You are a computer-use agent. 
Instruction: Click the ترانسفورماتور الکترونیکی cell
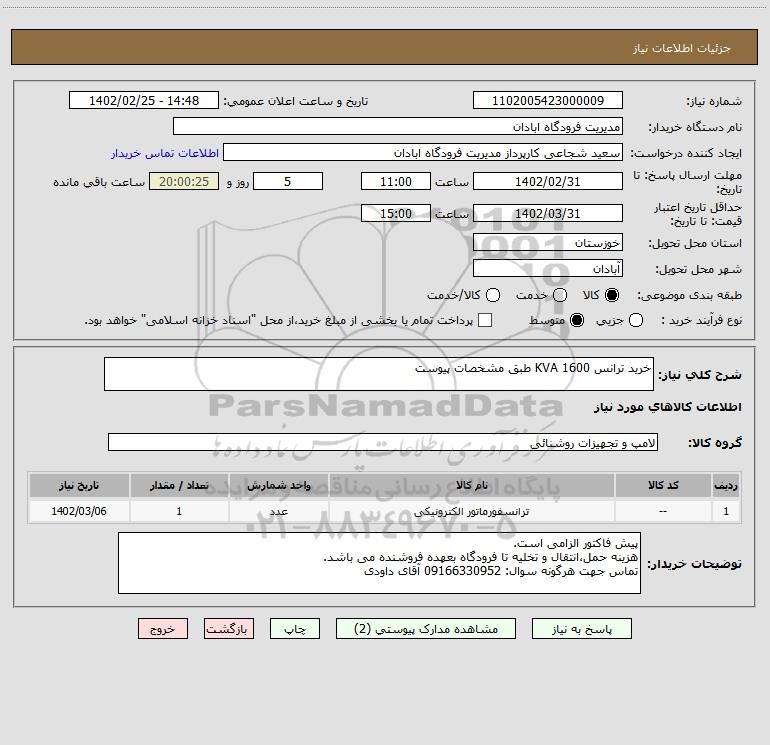(471, 511)
